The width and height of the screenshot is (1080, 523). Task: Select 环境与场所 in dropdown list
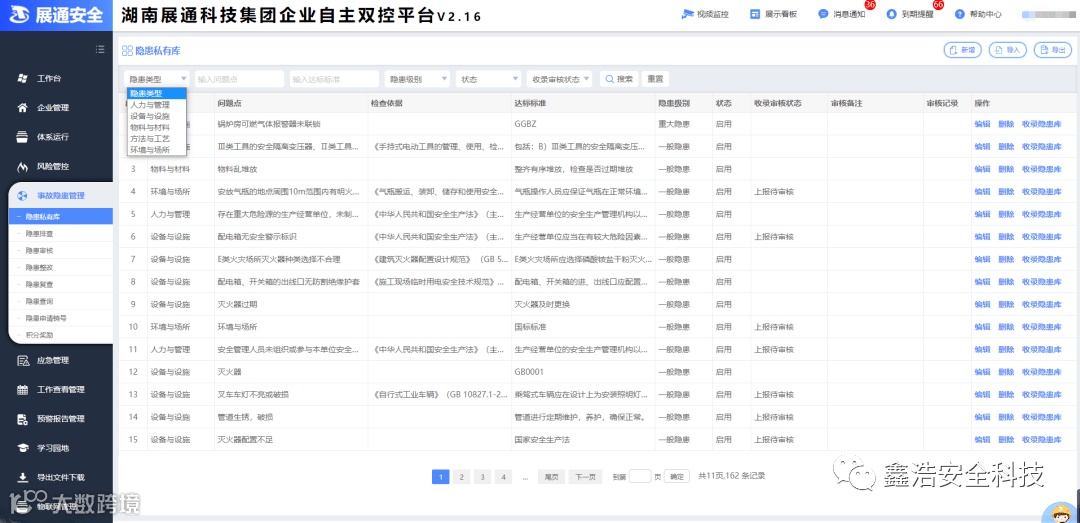pos(157,150)
